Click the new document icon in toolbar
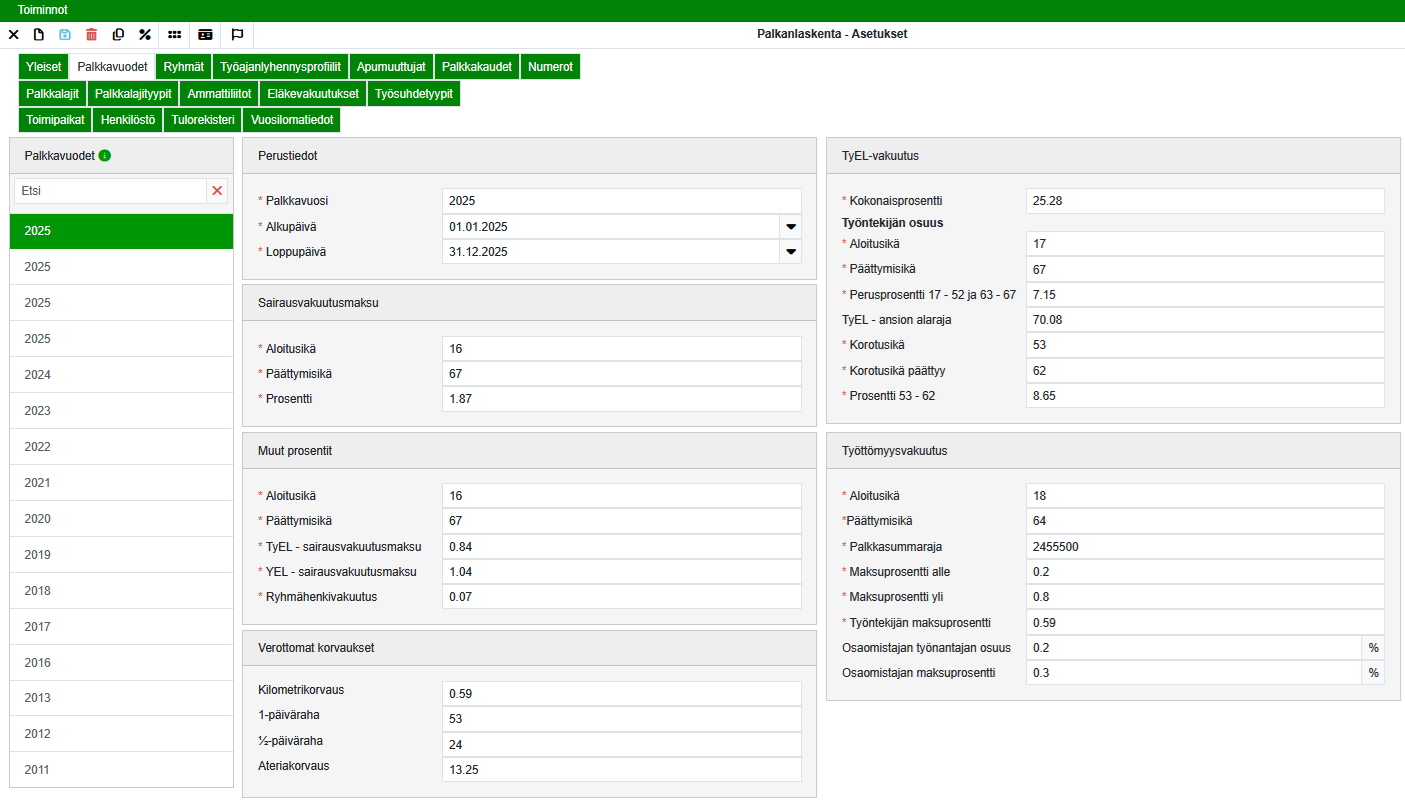Viewport: 1405px width, 803px height. [x=39, y=34]
